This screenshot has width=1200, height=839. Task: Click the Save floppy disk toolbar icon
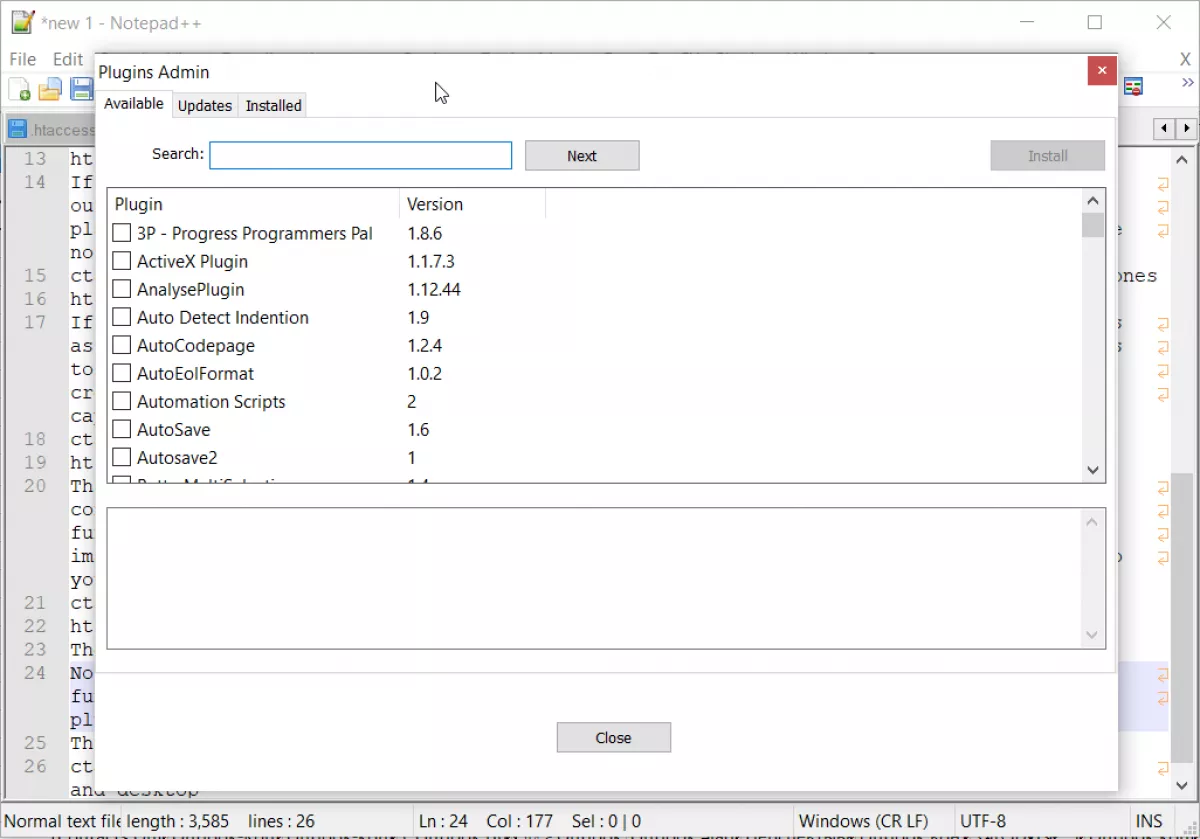pos(81,89)
